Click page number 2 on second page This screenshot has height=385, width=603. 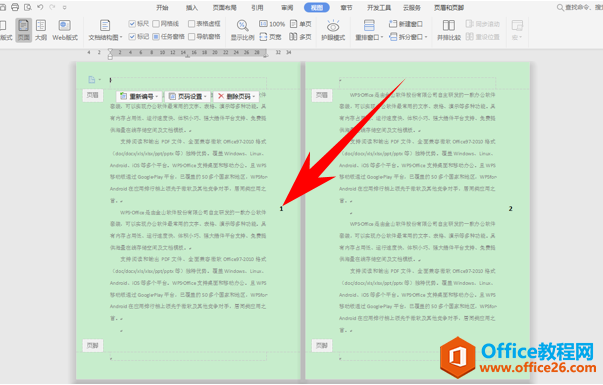pos(511,208)
